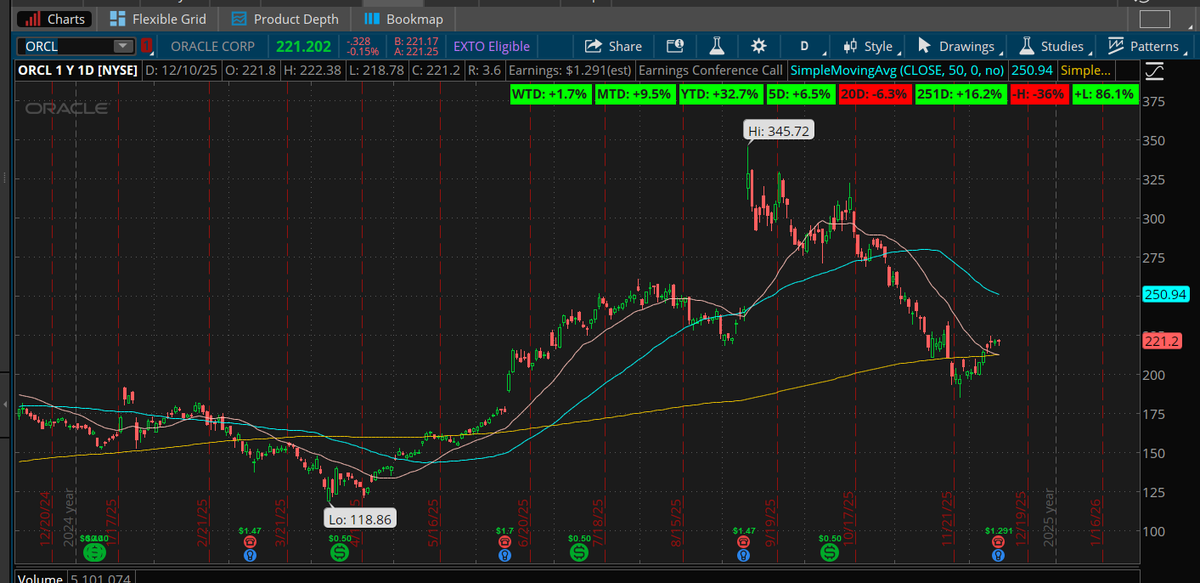
Task: Click the blue lightbulb icon under $1.291
Action: (x=998, y=554)
